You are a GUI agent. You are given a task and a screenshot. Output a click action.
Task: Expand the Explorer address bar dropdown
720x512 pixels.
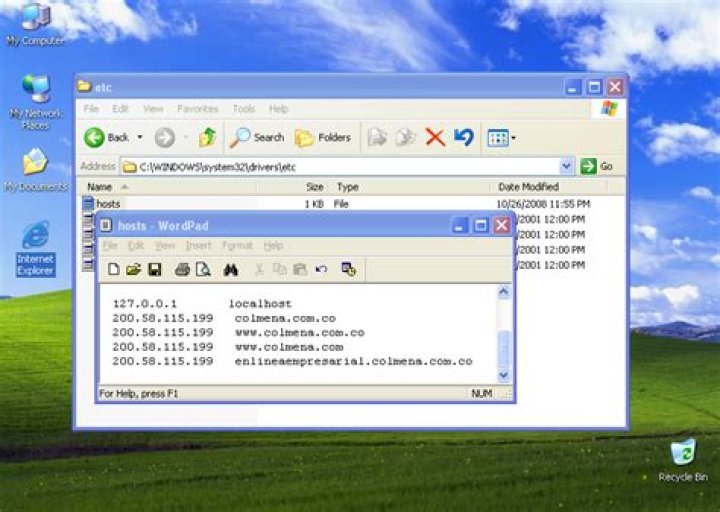[567, 166]
